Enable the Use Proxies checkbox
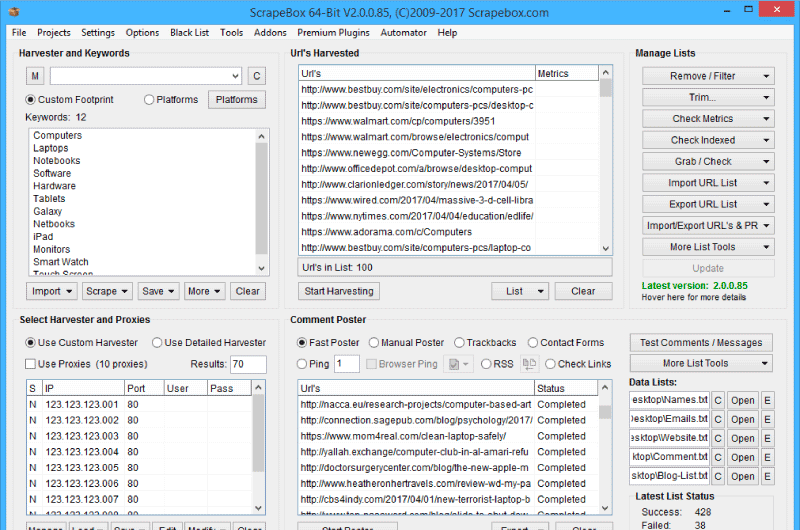This screenshot has height=530, width=800. [x=31, y=364]
